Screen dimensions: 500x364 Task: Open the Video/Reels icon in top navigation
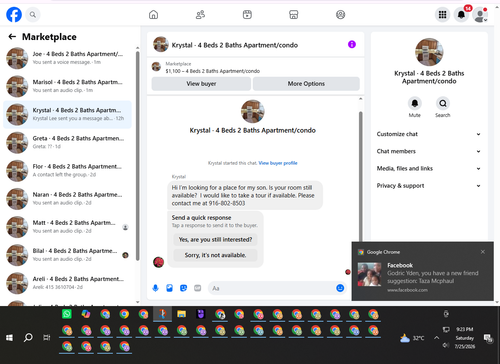coord(247,15)
